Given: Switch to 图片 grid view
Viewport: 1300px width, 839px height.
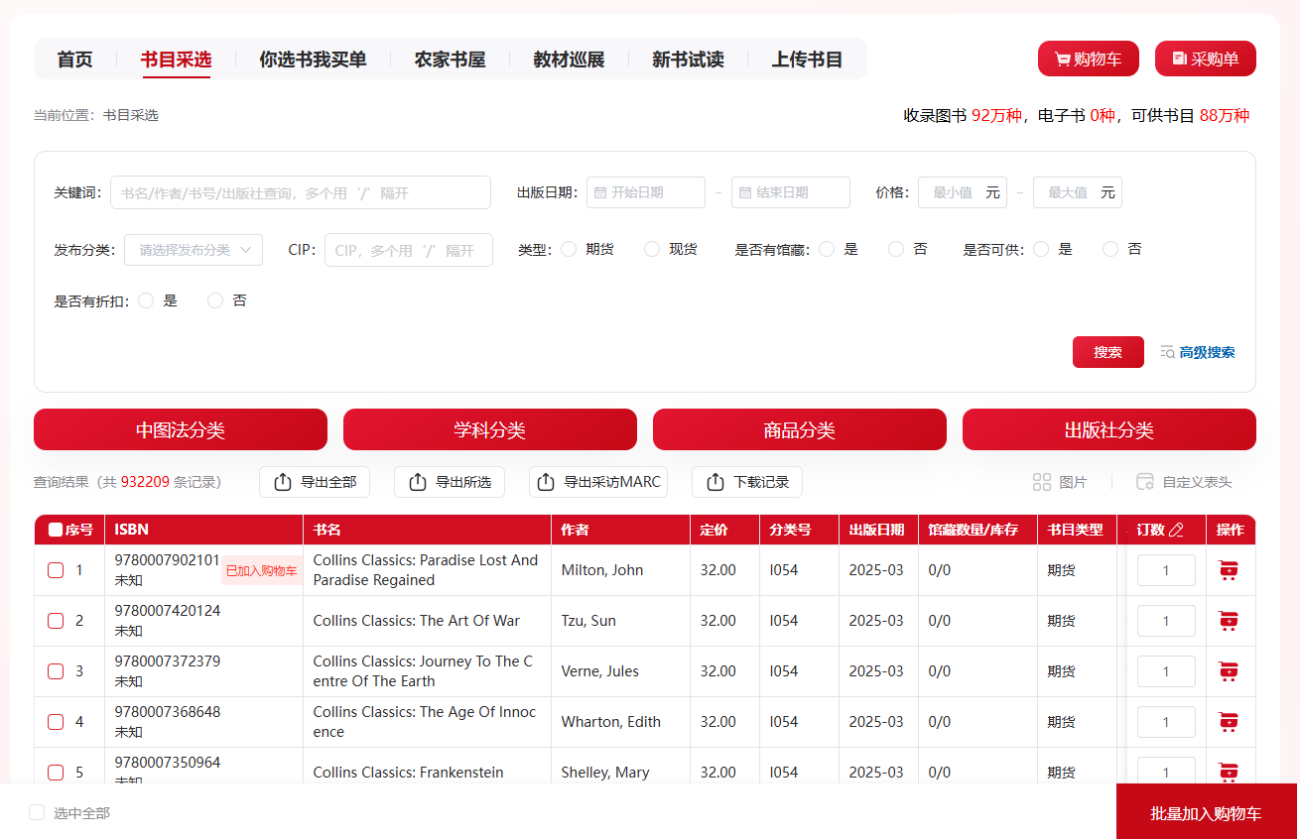Looking at the screenshot, I should (1059, 482).
